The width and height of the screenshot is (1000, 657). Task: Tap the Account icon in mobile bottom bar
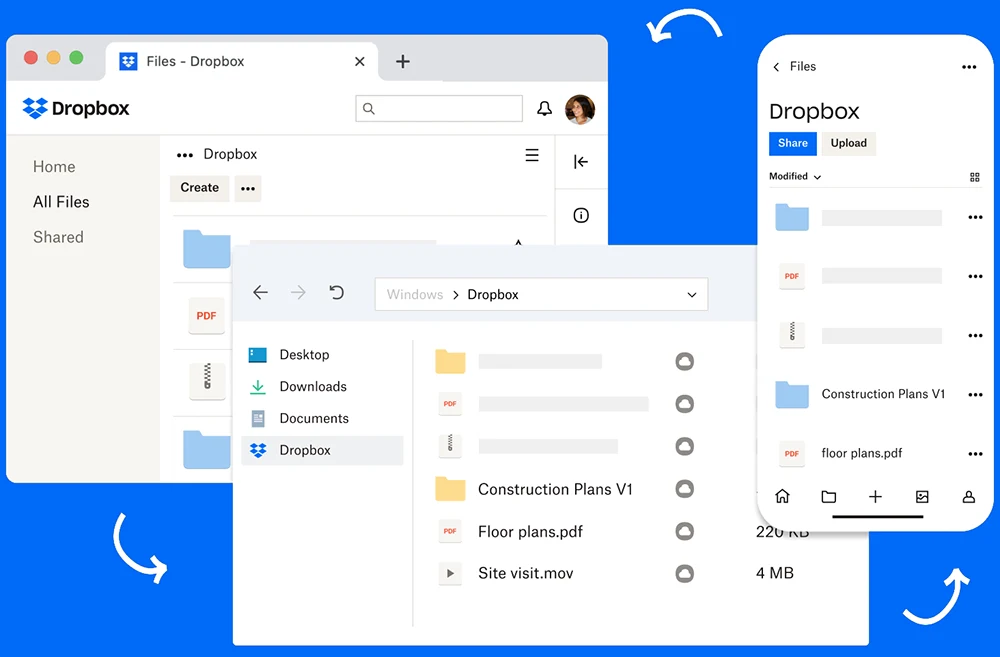click(x=969, y=496)
